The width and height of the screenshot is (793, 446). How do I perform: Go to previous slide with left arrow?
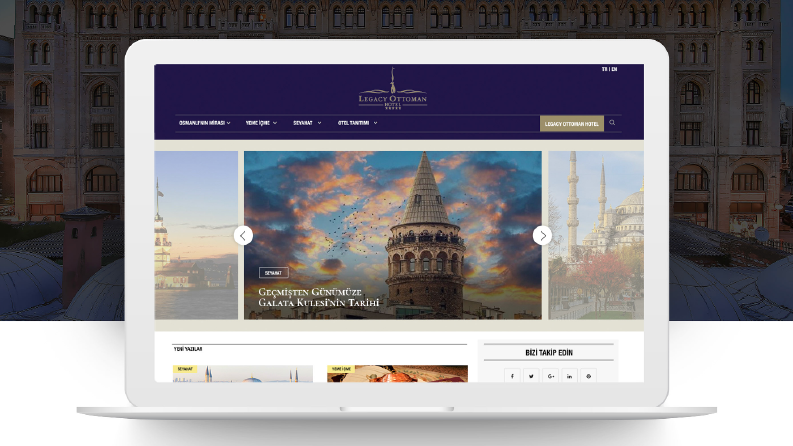[243, 235]
